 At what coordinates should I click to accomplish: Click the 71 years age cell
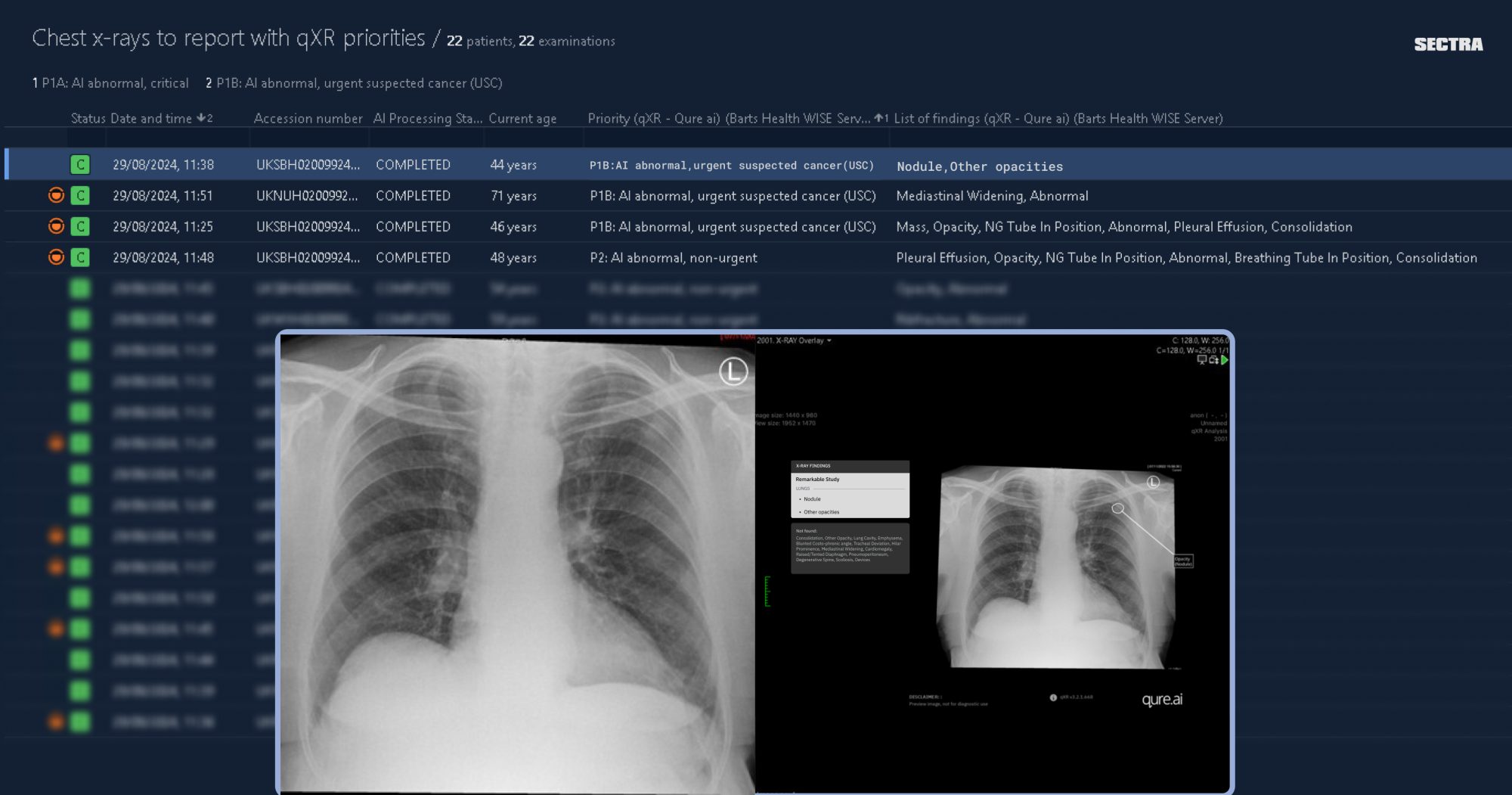point(513,195)
